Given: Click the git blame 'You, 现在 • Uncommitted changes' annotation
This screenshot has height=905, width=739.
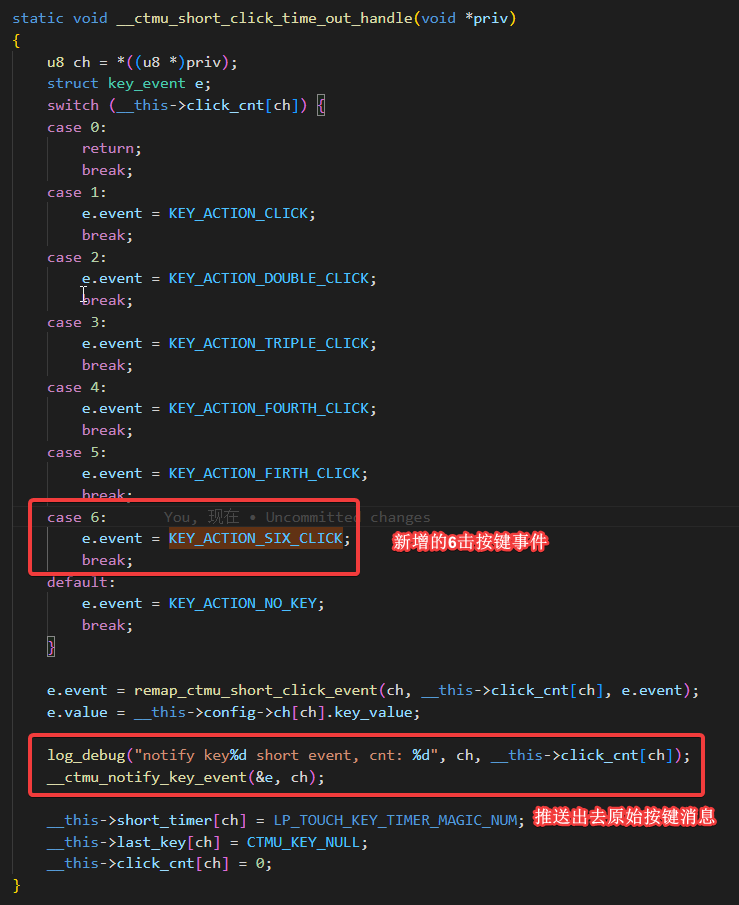Looking at the screenshot, I should tap(297, 517).
